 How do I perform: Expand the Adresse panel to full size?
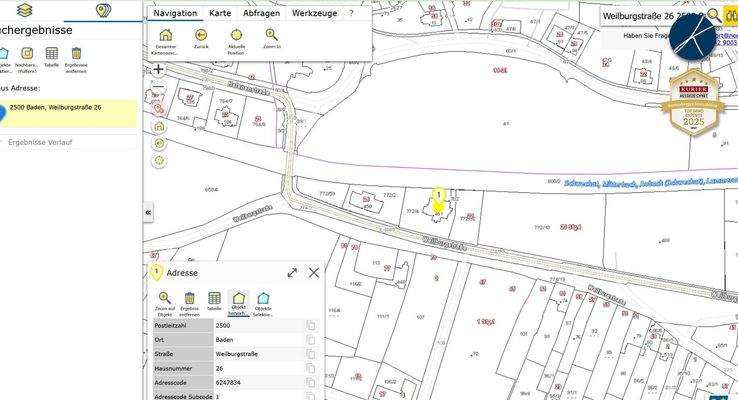292,272
